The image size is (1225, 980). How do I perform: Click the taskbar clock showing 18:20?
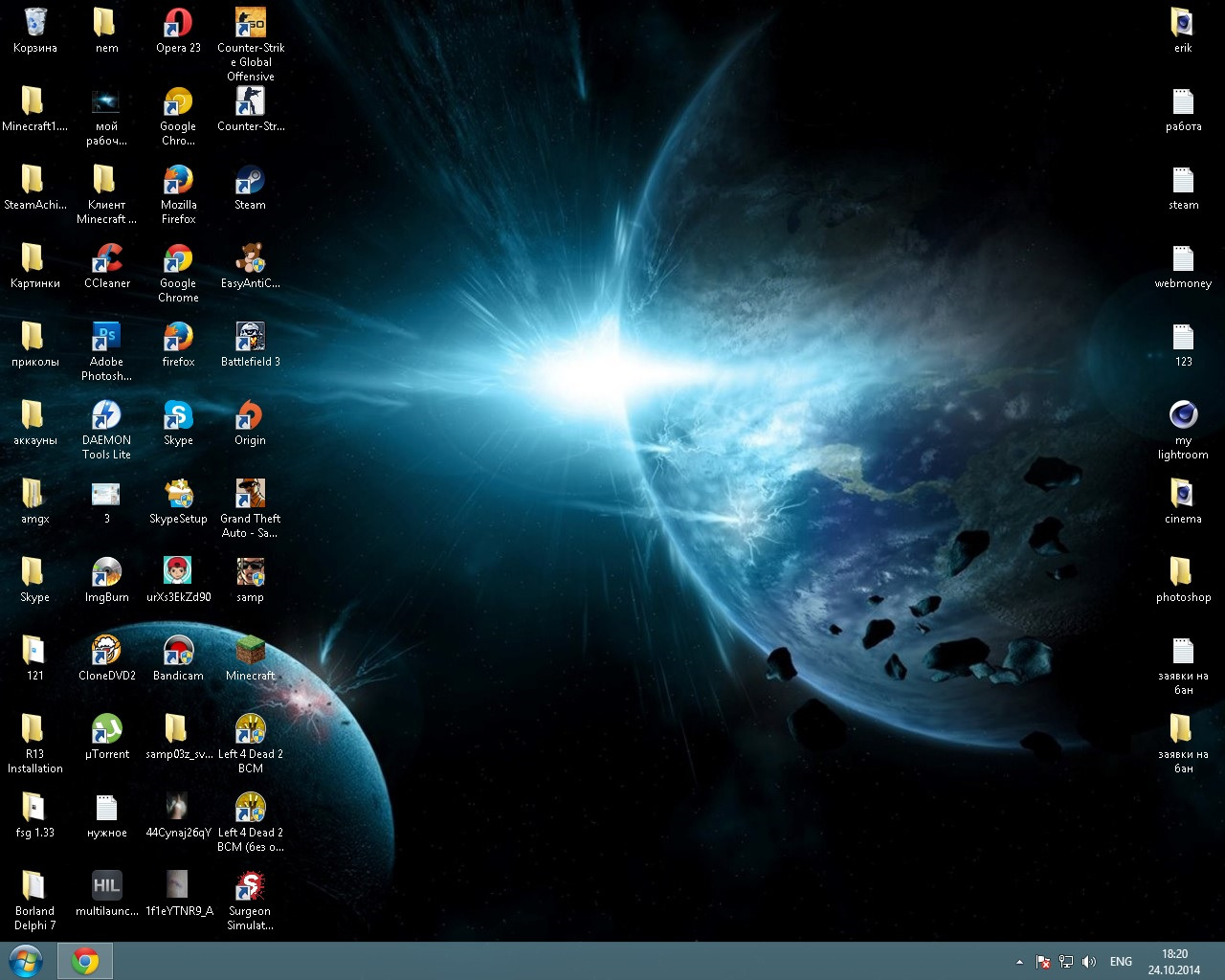pos(1174,962)
